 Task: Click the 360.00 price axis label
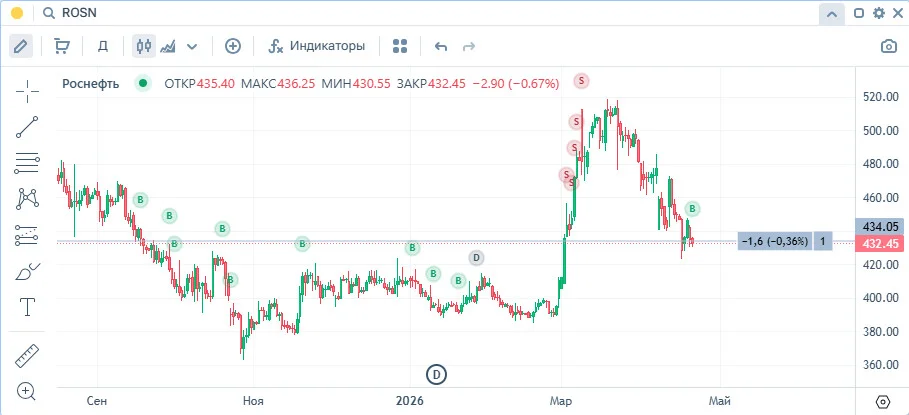[879, 365]
